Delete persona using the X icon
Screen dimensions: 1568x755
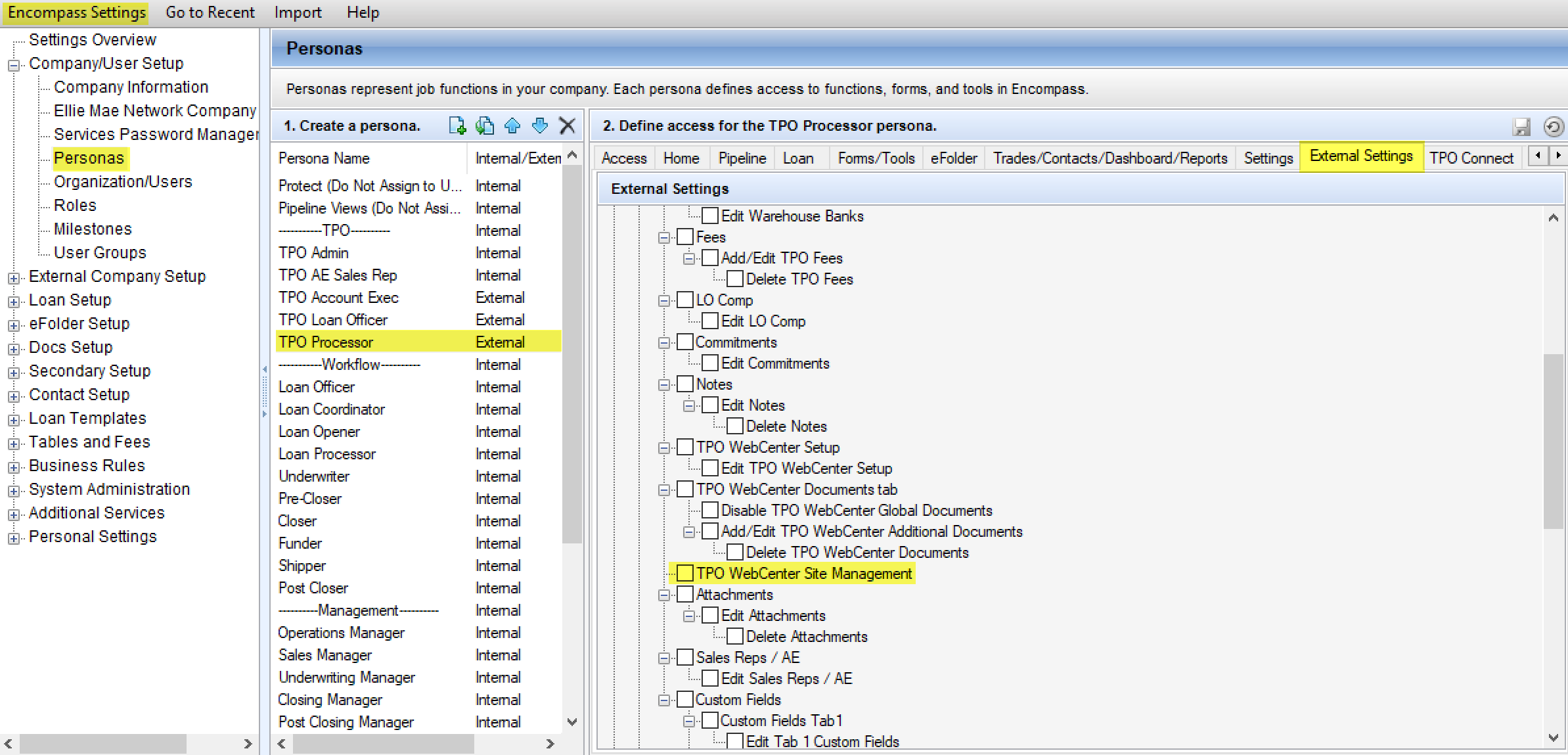click(x=567, y=126)
